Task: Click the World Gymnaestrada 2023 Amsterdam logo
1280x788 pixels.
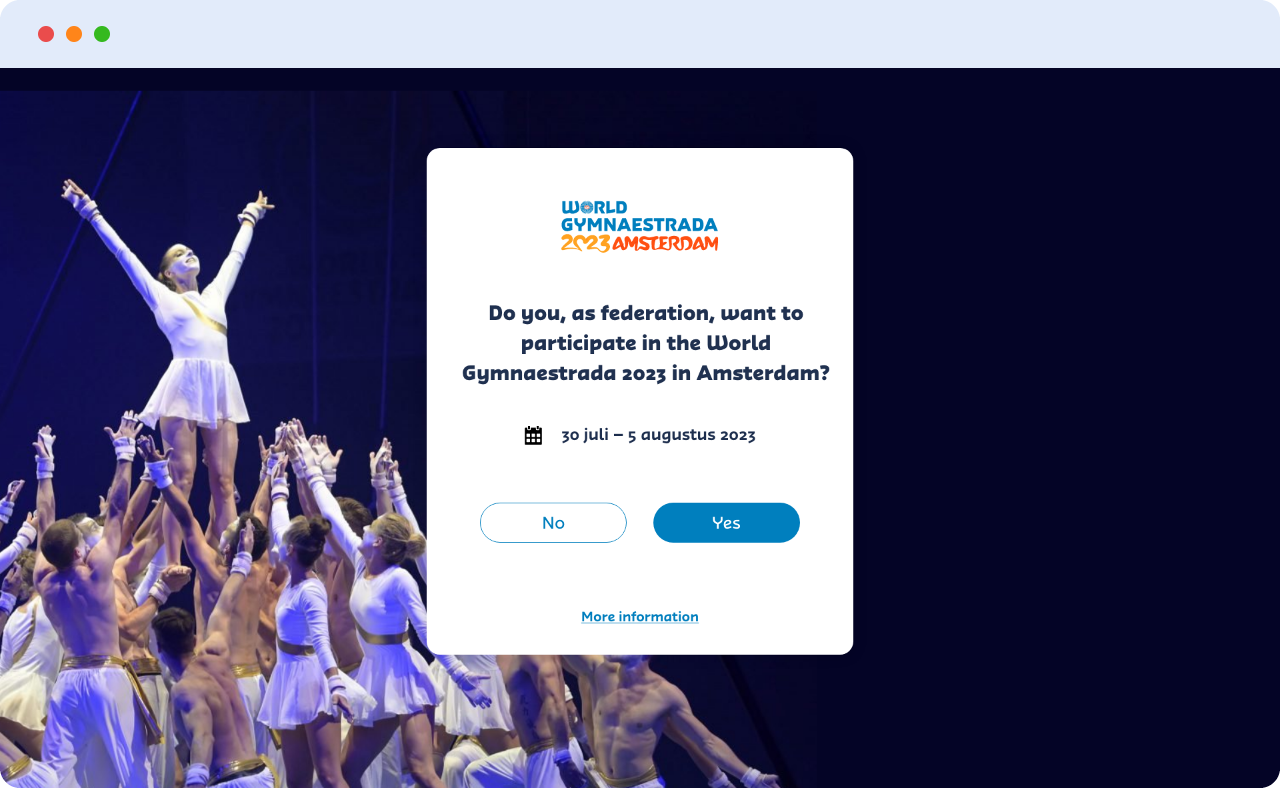Action: [x=640, y=226]
